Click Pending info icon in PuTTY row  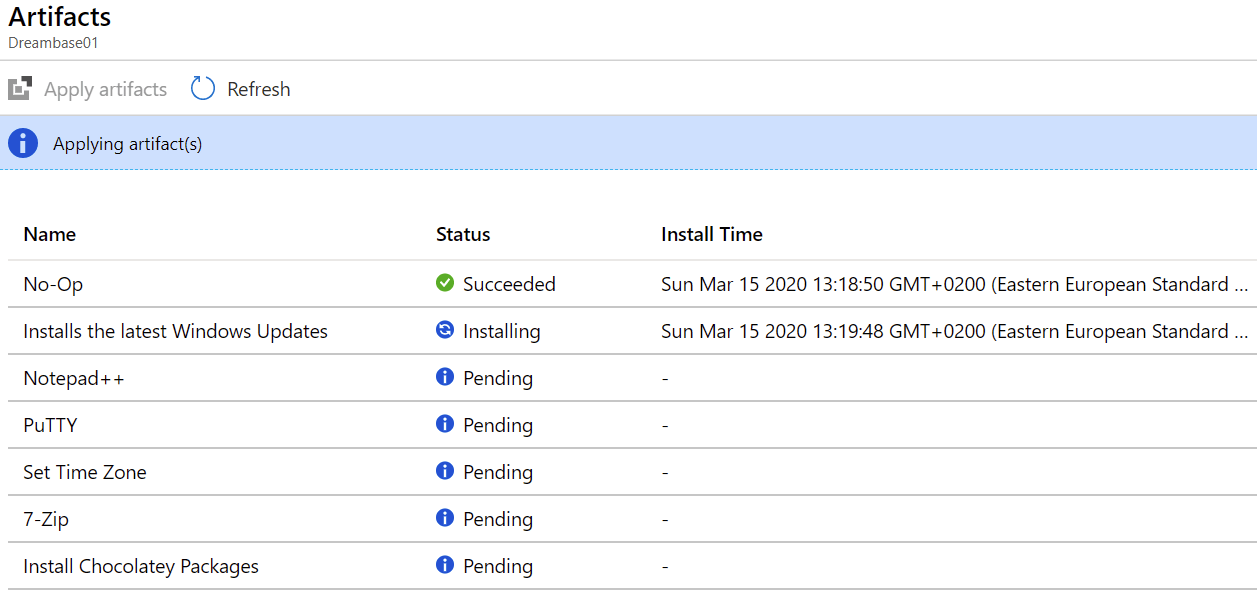click(445, 424)
